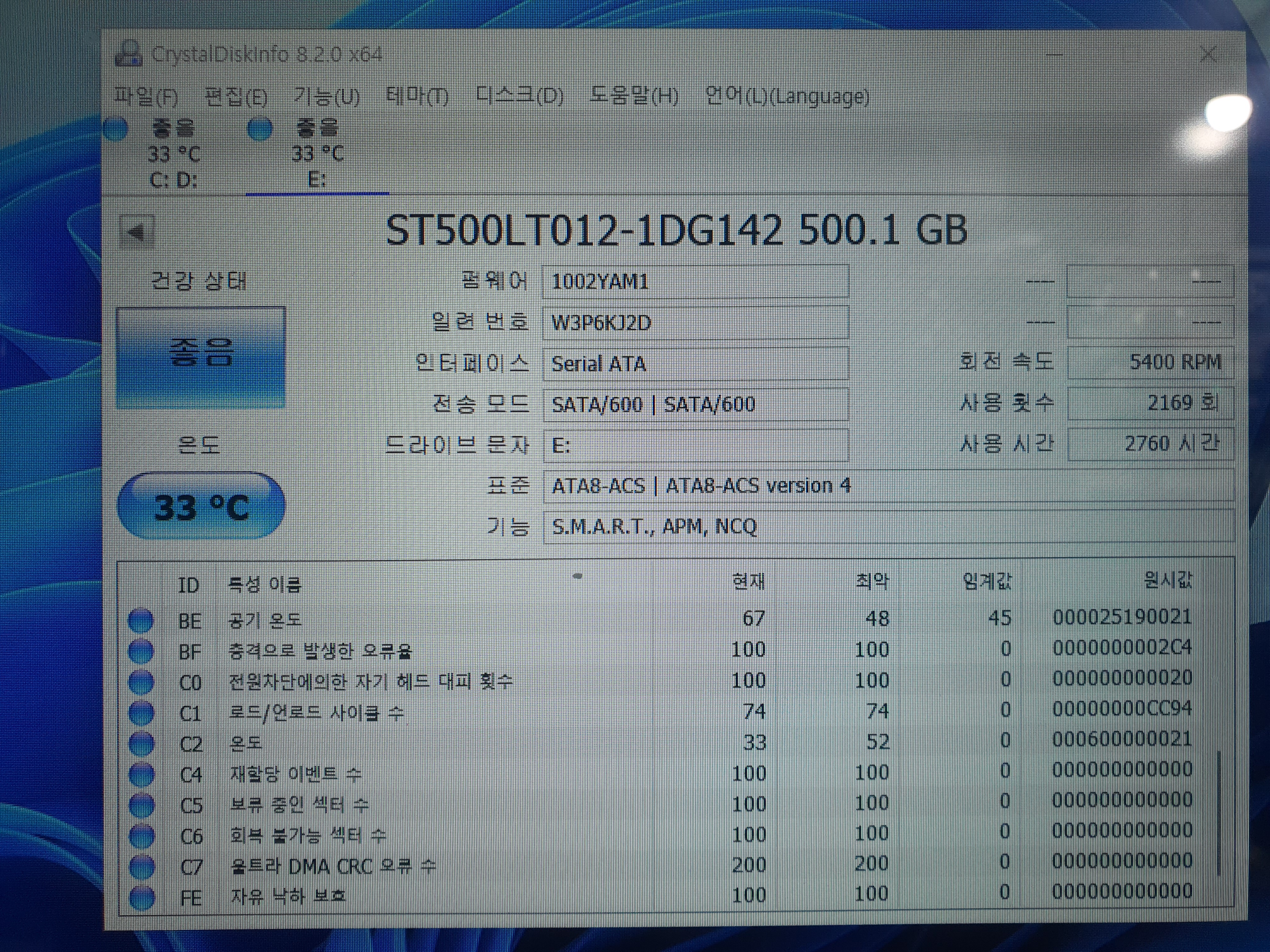Click the 2169 회 power-on count value
1270x952 pixels.
click(1151, 403)
